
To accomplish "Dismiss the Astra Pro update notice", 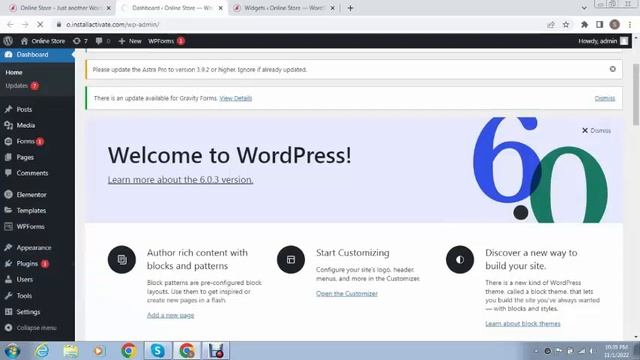I will [612, 69].
